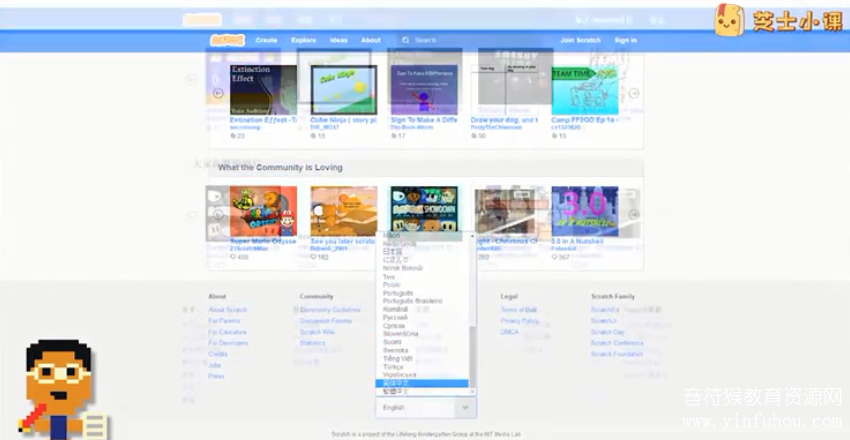Choose Українська in the language list

coord(422,375)
